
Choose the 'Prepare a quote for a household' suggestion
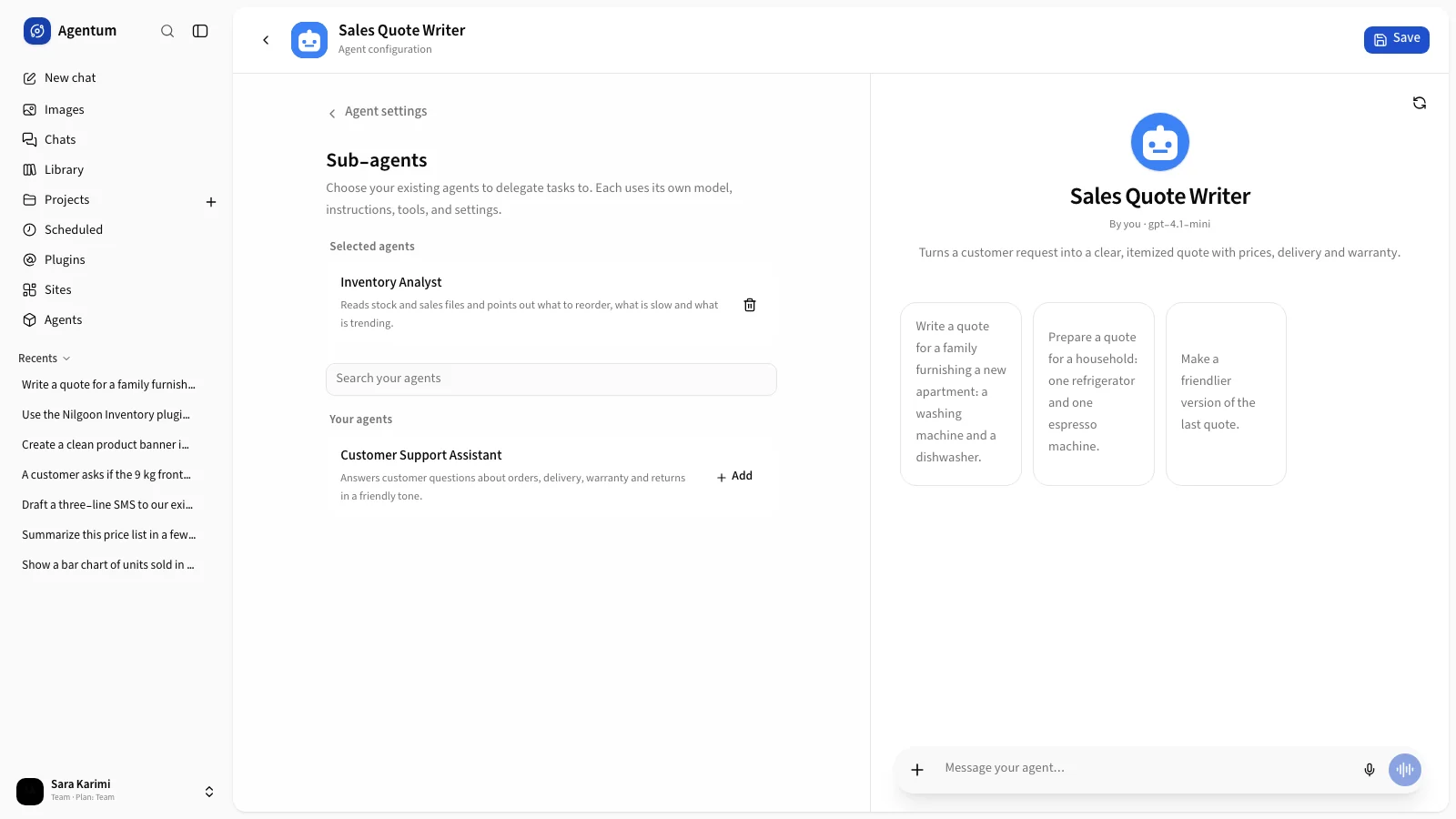tap(1094, 394)
